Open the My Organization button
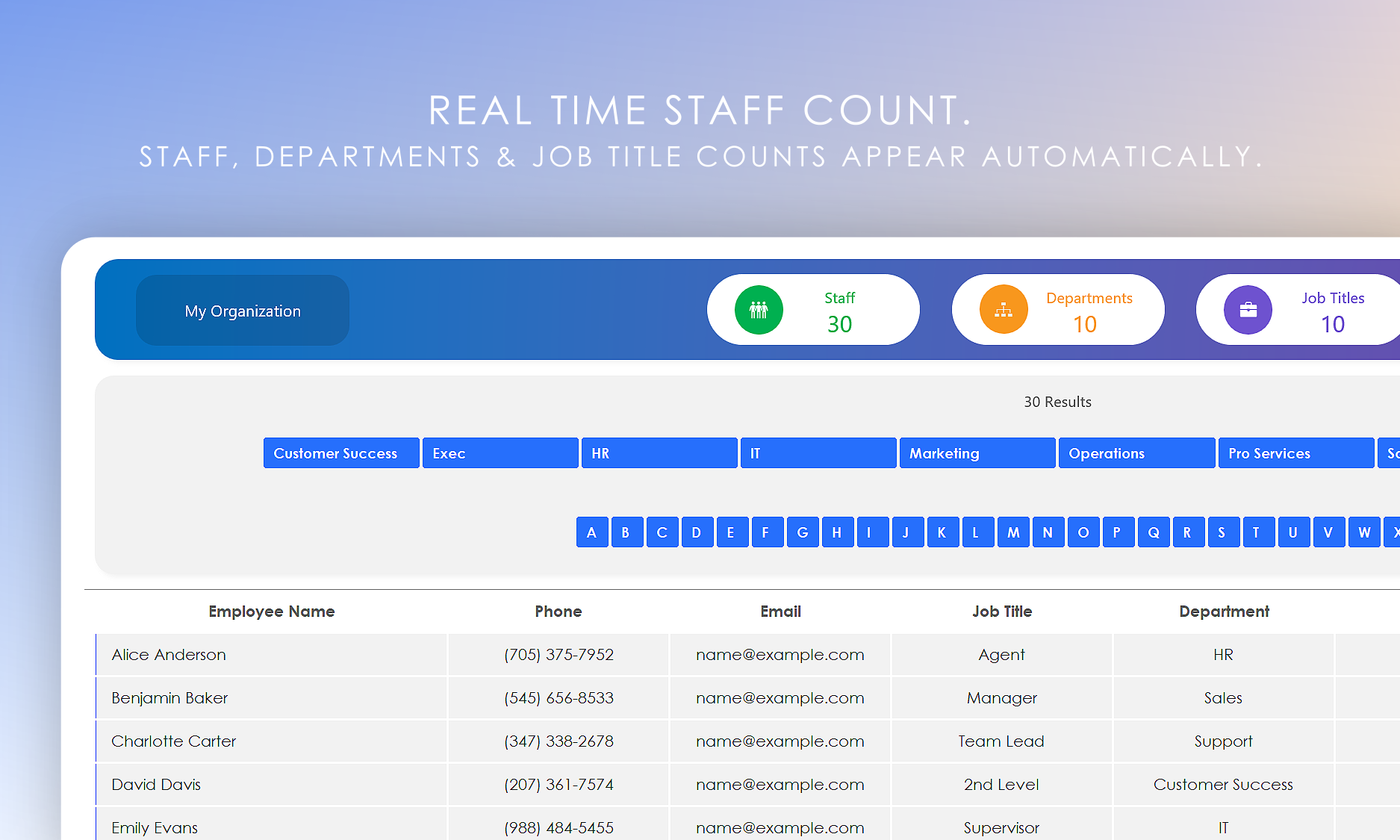Screen dimensions: 1400x840 [x=243, y=311]
